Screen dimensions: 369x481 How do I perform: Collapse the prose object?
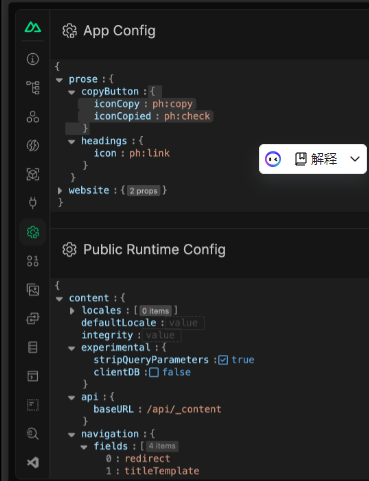(59, 80)
